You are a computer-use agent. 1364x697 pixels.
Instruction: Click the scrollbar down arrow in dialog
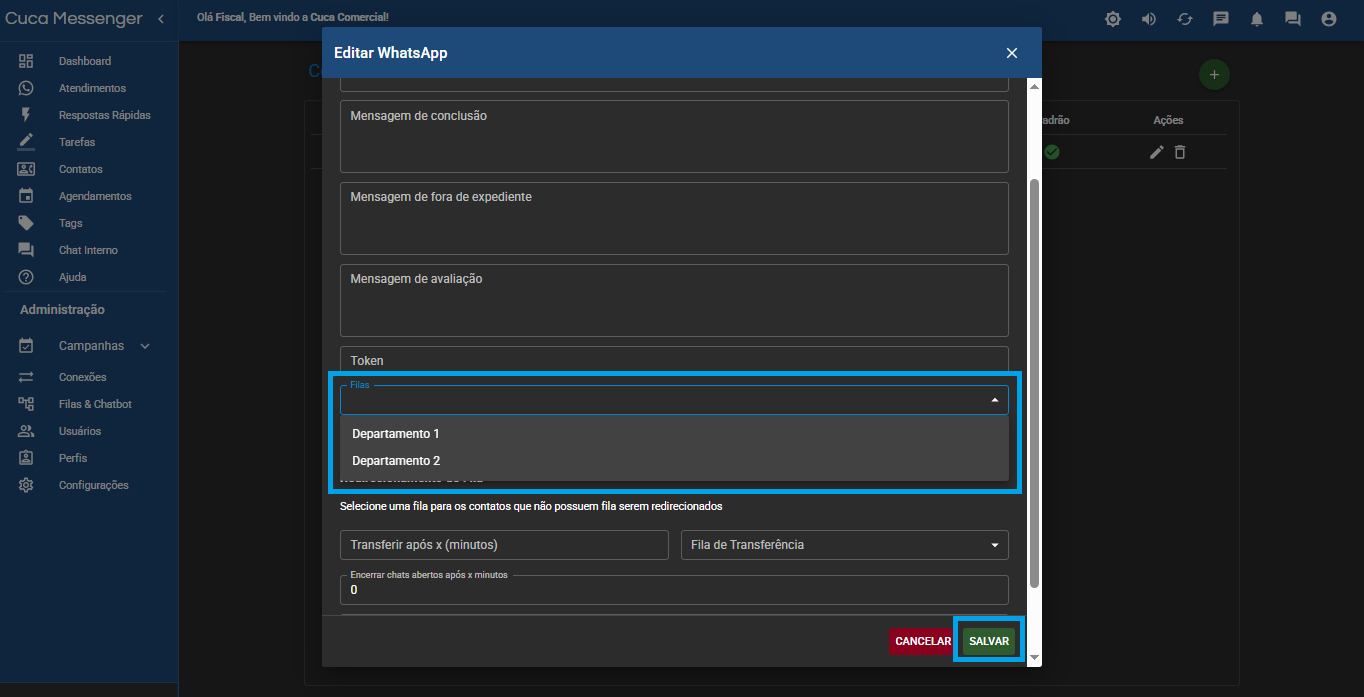click(x=1035, y=658)
